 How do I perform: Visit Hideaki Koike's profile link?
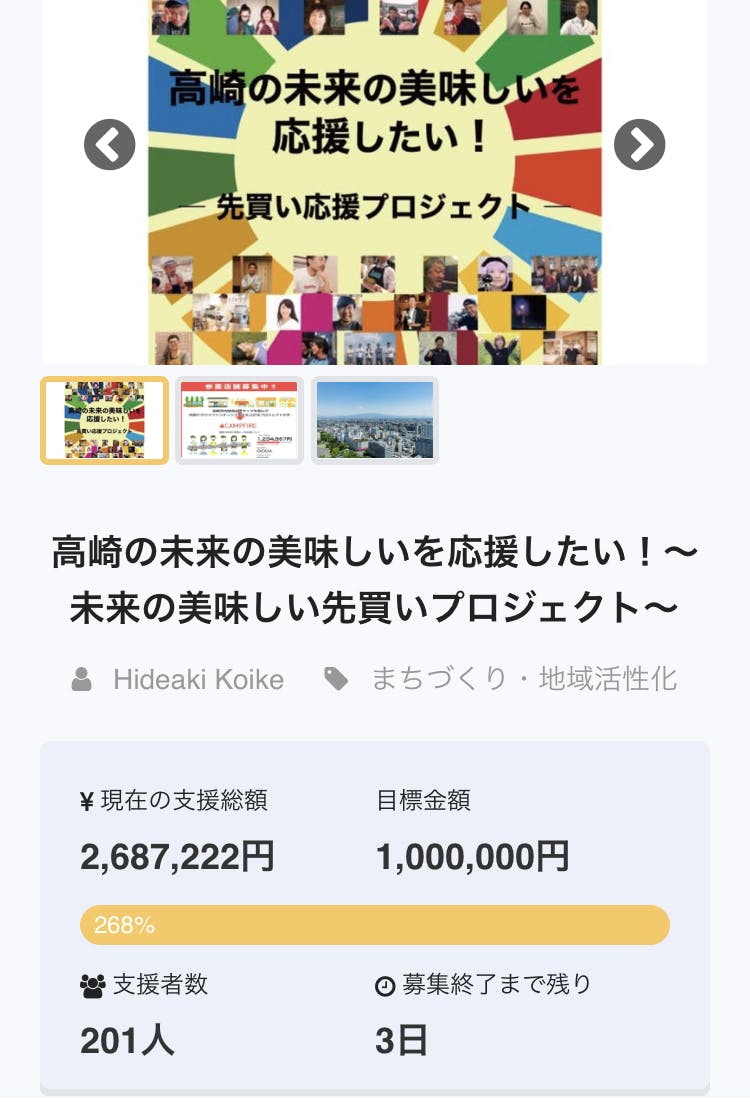coord(198,680)
